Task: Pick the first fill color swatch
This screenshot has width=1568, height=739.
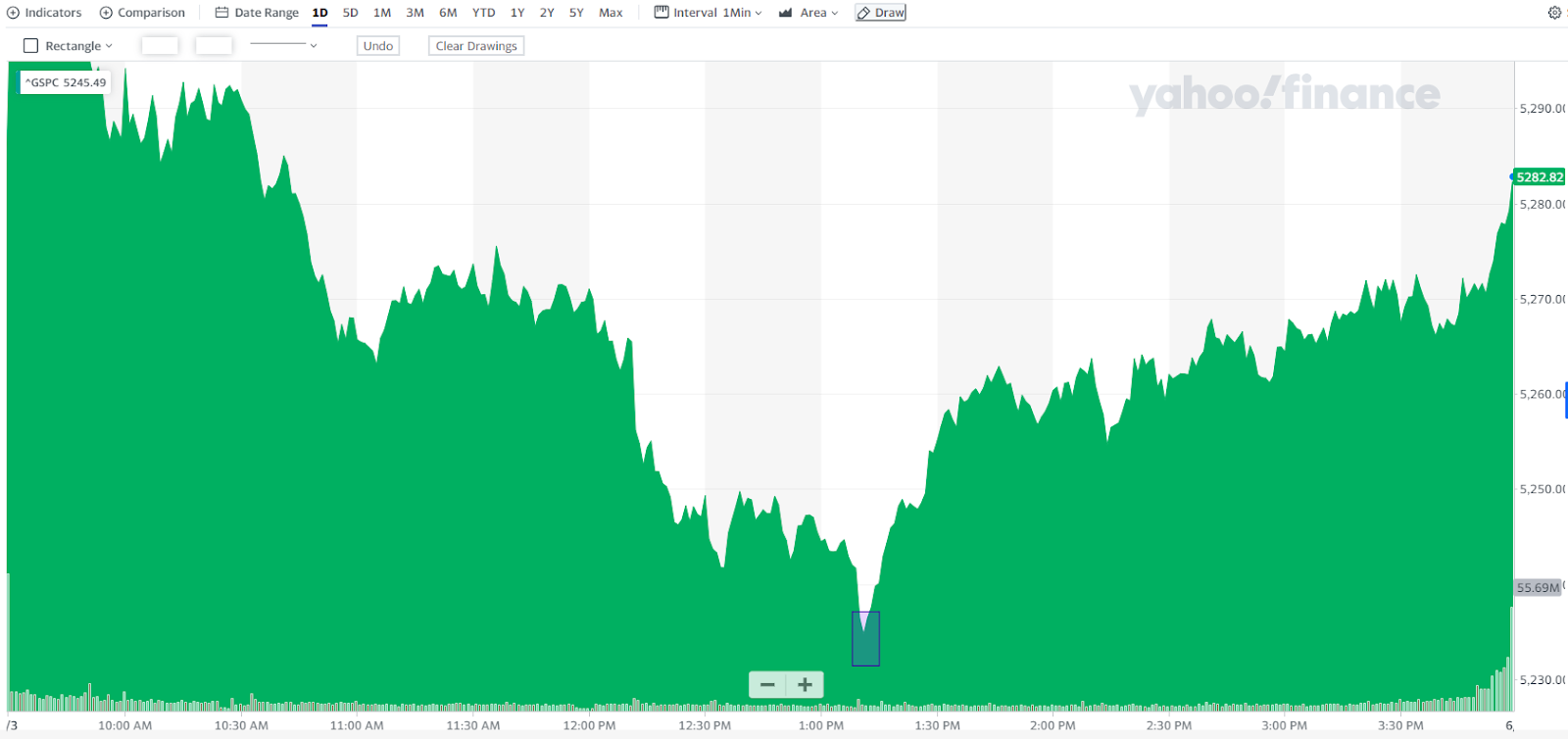Action: click(x=160, y=45)
